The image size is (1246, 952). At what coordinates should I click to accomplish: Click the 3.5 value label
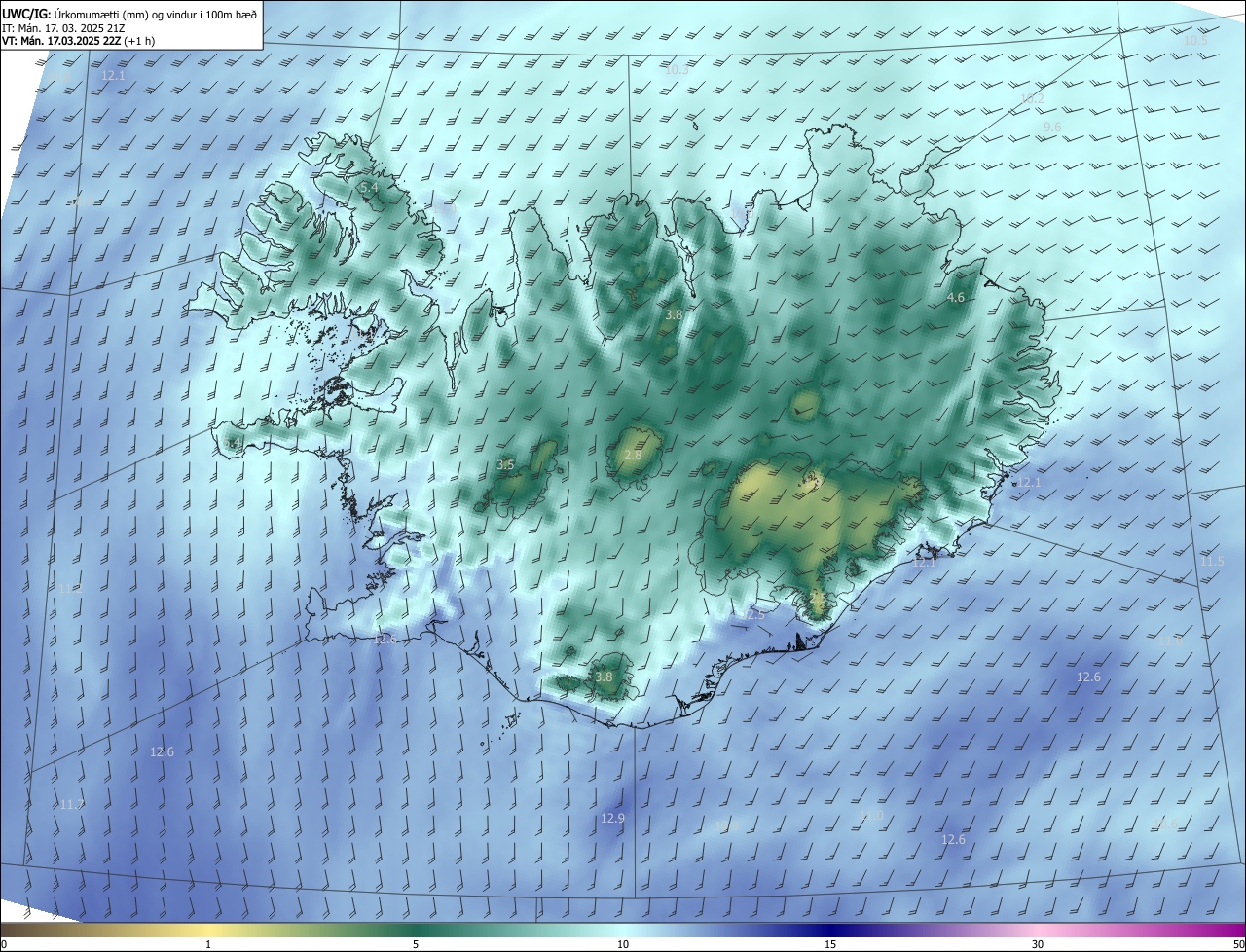[505, 465]
